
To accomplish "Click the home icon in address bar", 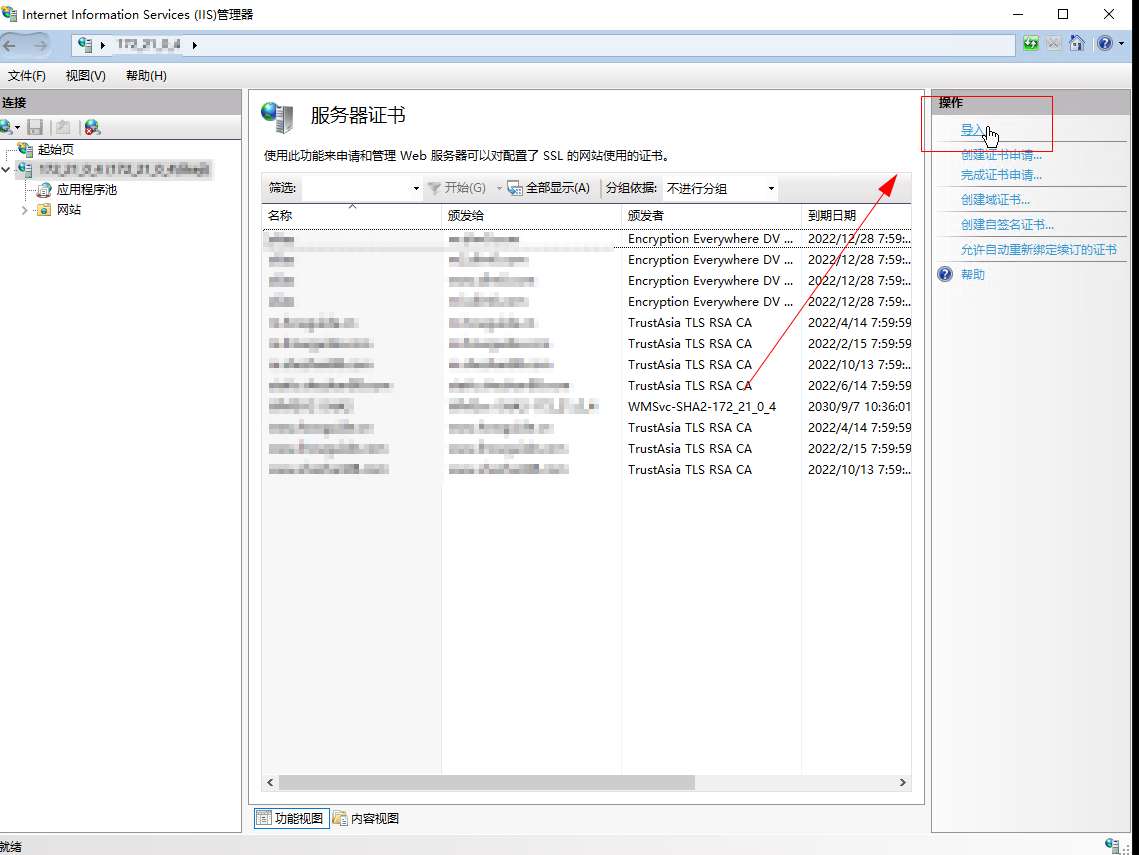I will (x=1076, y=44).
